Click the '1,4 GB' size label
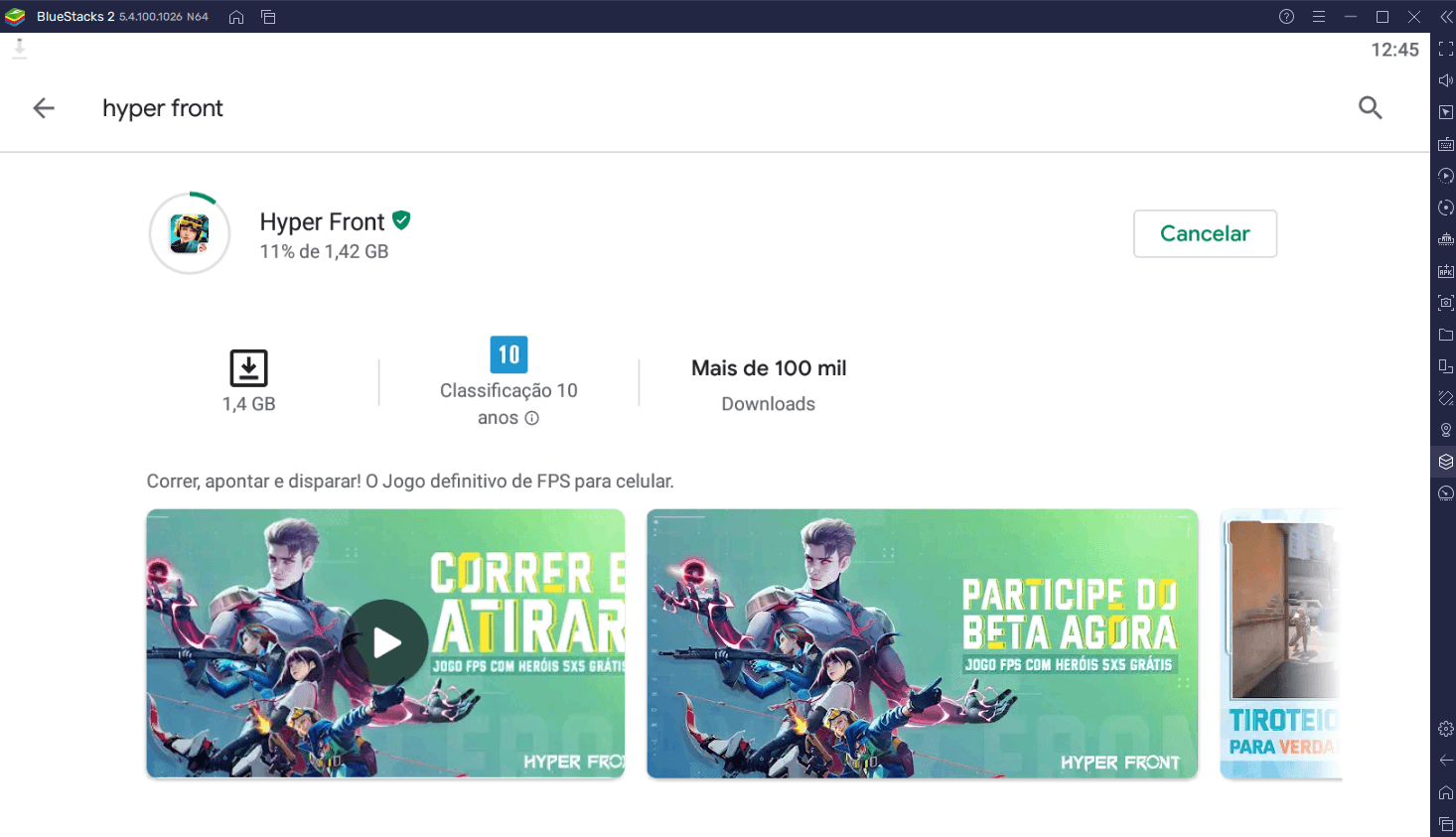 click(x=248, y=404)
